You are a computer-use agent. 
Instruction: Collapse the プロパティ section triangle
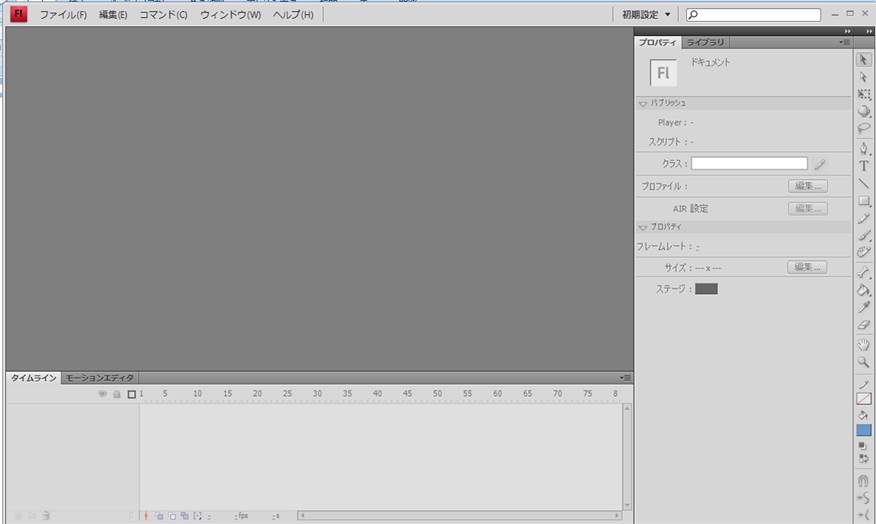click(x=642, y=227)
